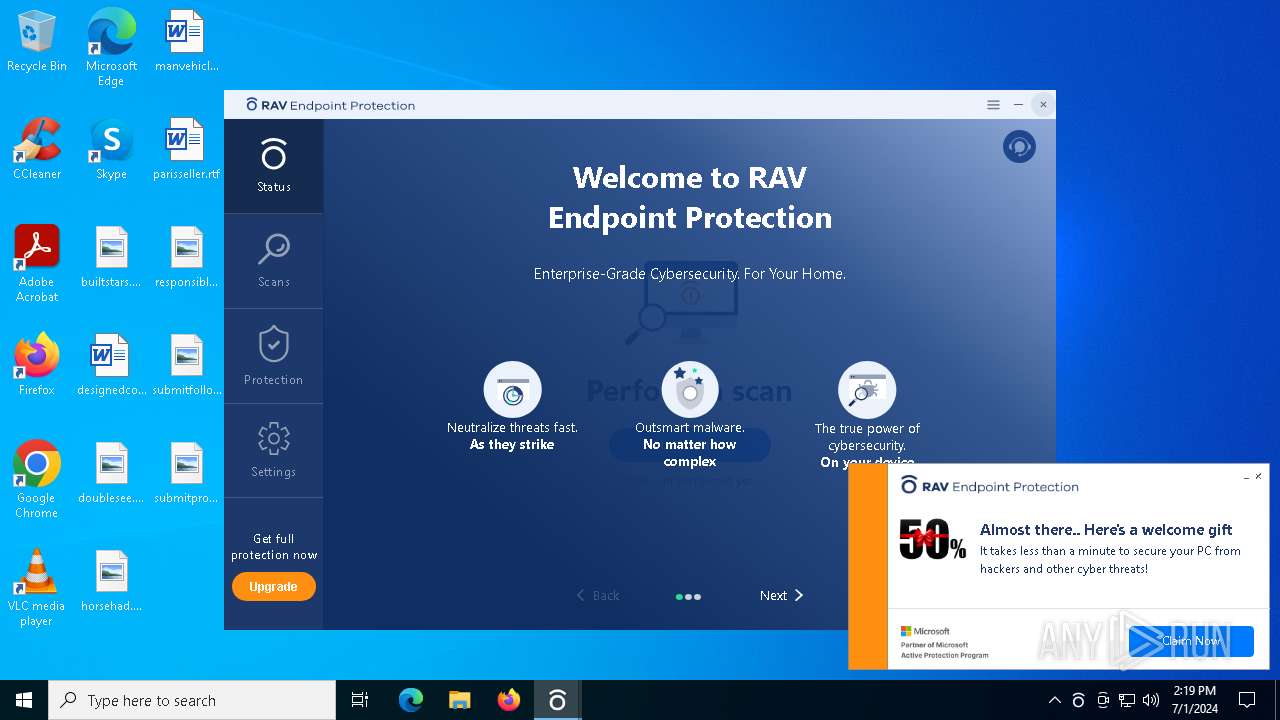Click the Almost there welcome gift heading
The width and height of the screenshot is (1280, 720).
point(1106,530)
